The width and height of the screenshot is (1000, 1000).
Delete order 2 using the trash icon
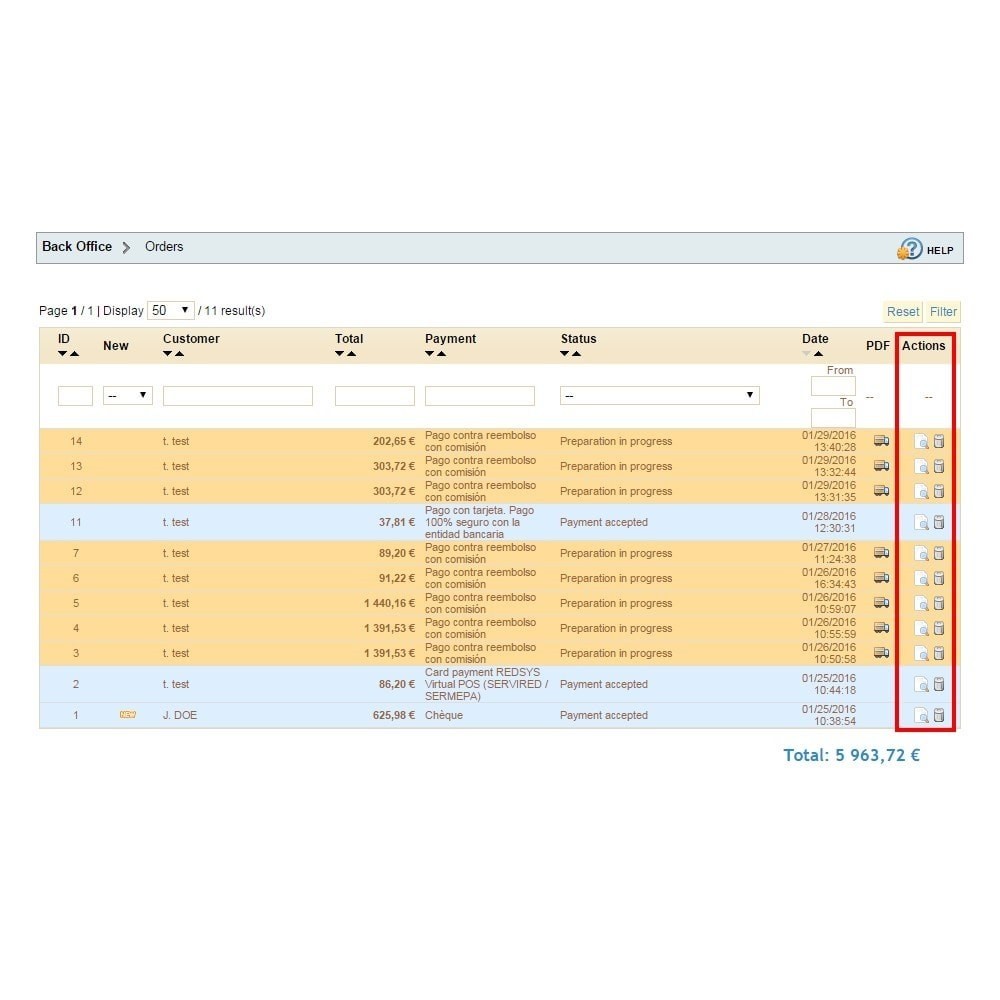pos(939,684)
